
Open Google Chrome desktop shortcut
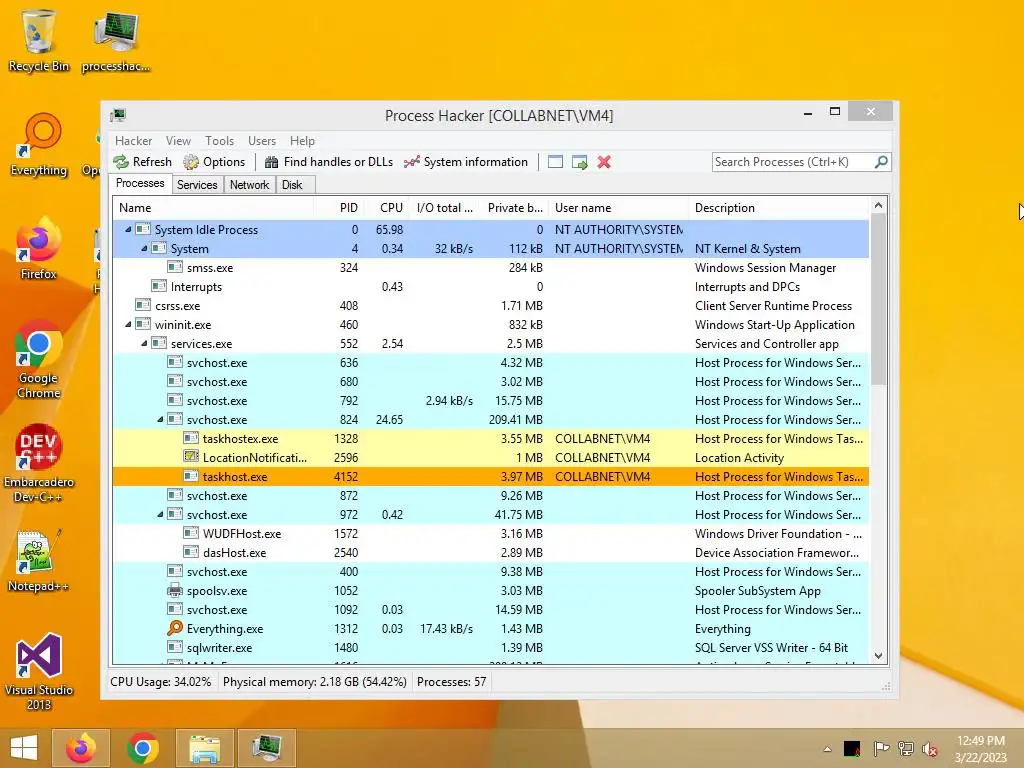pos(39,360)
